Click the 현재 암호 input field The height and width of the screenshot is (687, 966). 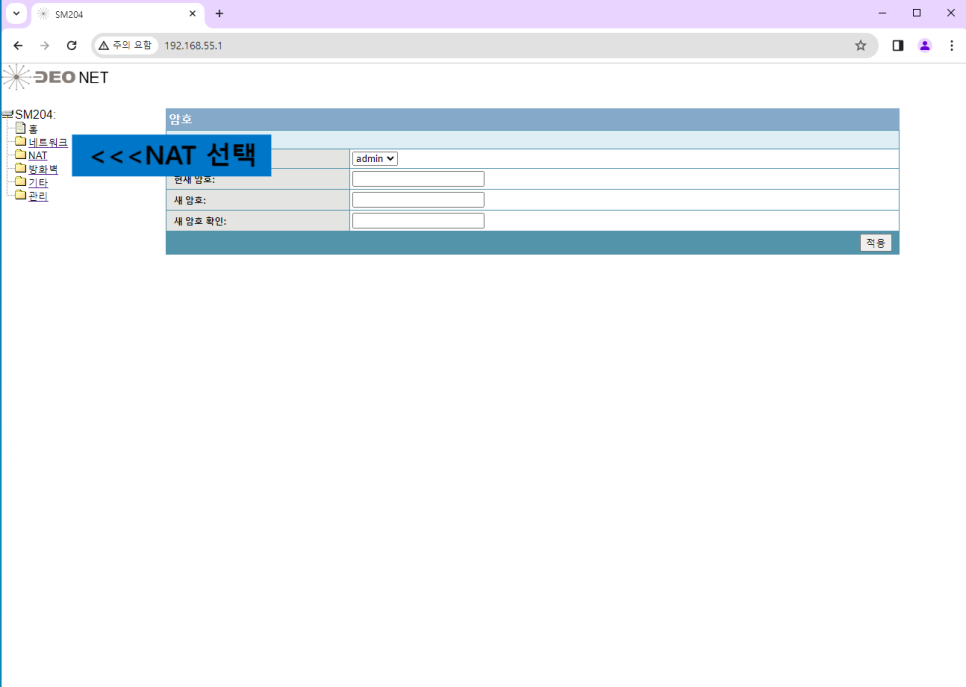418,179
